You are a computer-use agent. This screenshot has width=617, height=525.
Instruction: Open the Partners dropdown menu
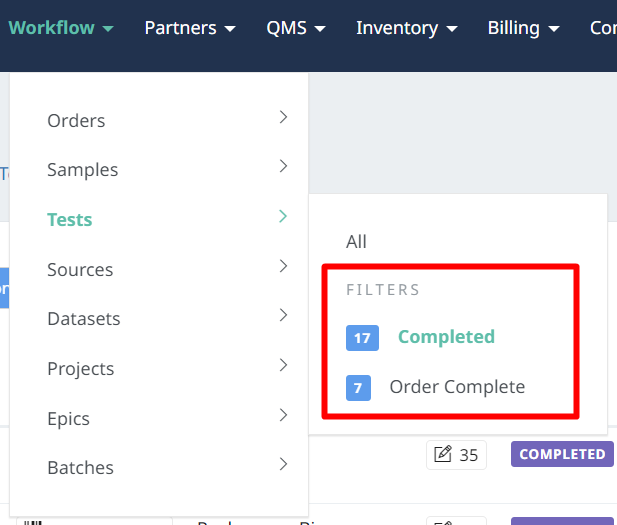[190, 28]
